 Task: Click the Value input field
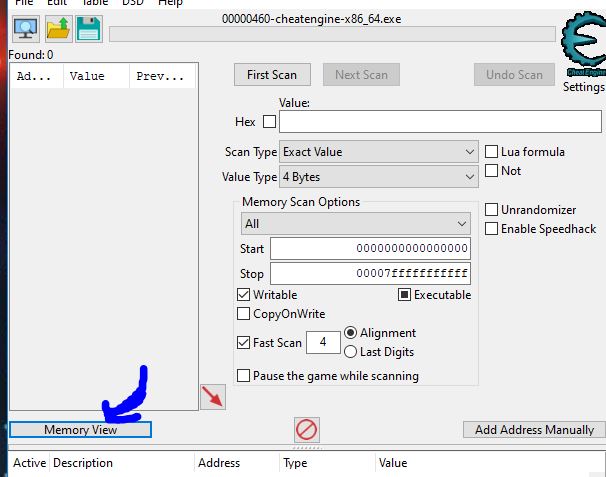coord(440,122)
